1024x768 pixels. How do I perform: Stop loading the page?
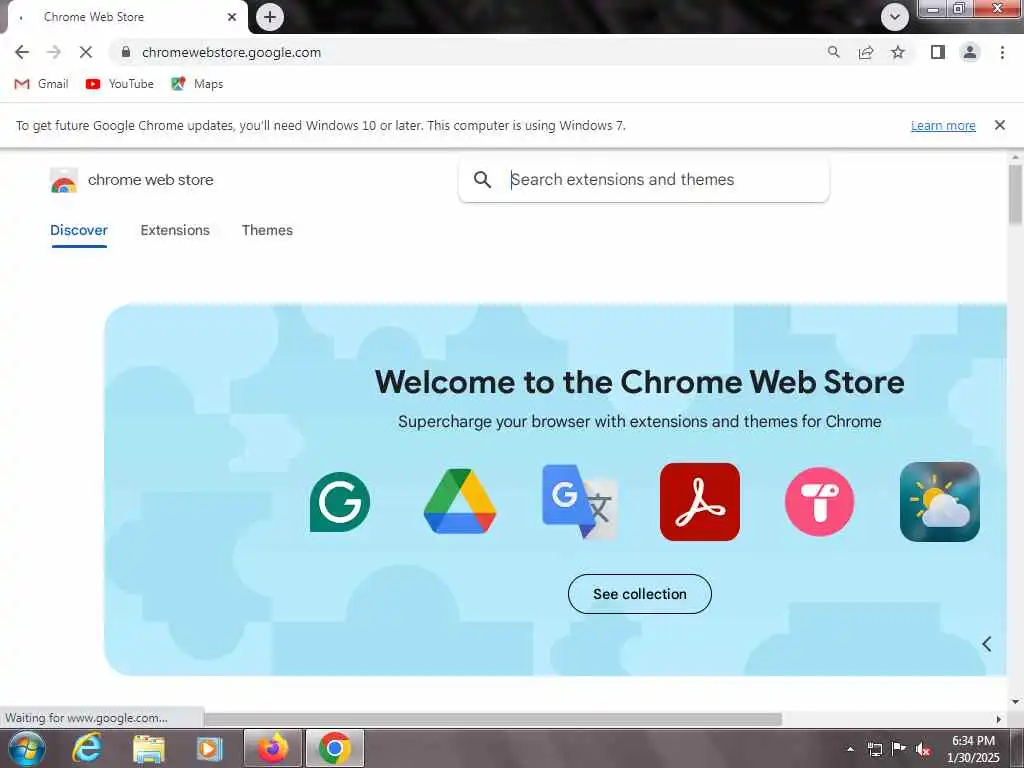[86, 52]
